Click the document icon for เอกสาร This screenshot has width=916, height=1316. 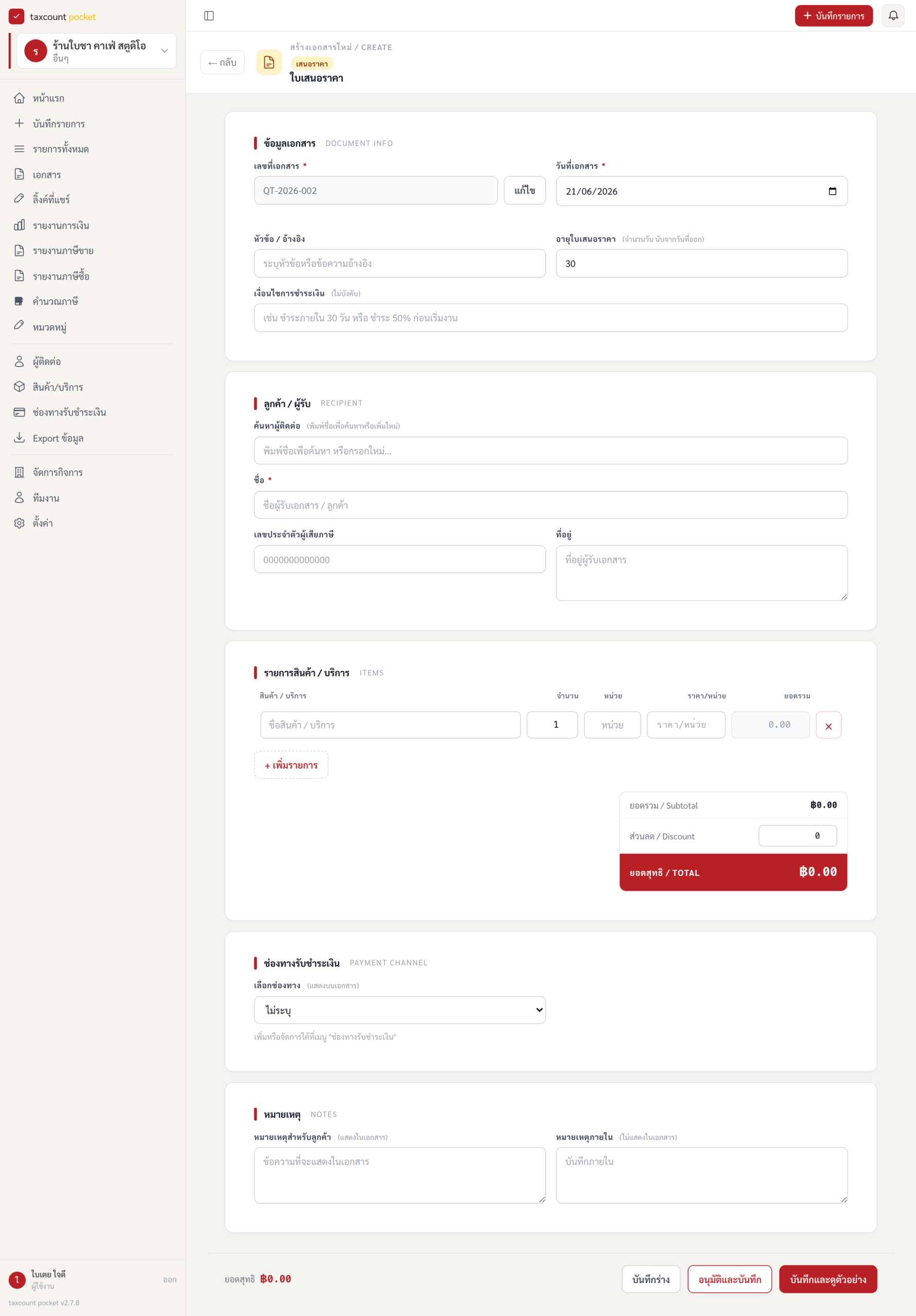tap(20, 174)
